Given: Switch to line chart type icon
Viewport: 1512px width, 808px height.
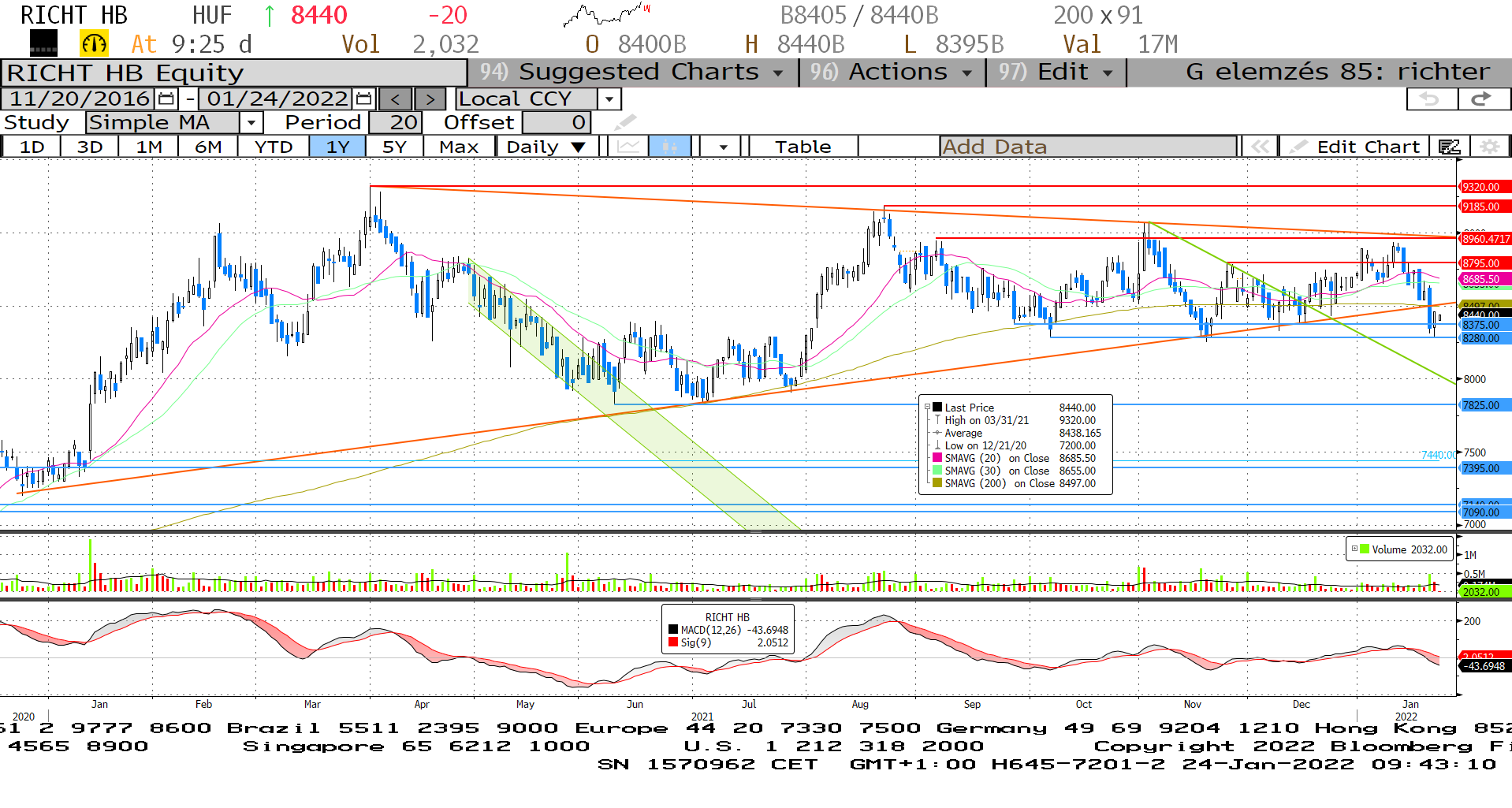Looking at the screenshot, I should click(628, 147).
